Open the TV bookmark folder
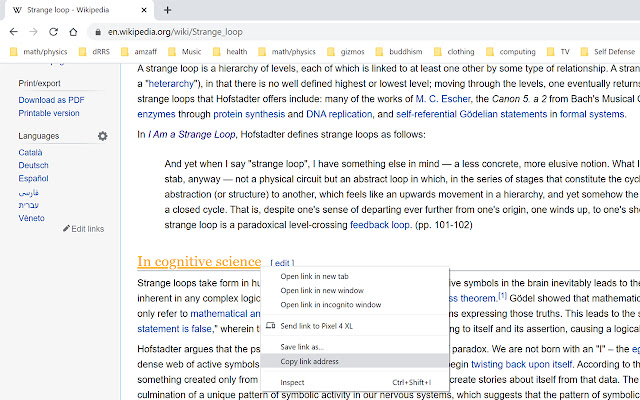The image size is (640, 400). click(558, 52)
